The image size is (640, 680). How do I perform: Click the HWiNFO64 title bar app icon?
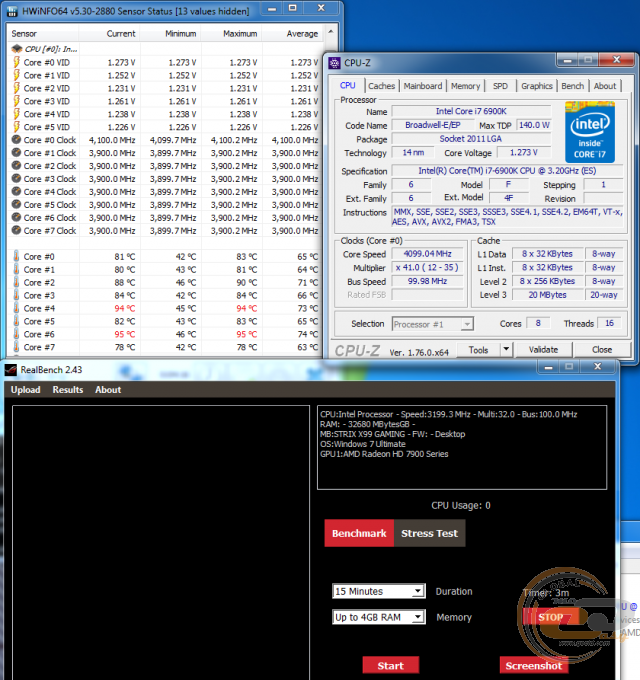coord(12,11)
